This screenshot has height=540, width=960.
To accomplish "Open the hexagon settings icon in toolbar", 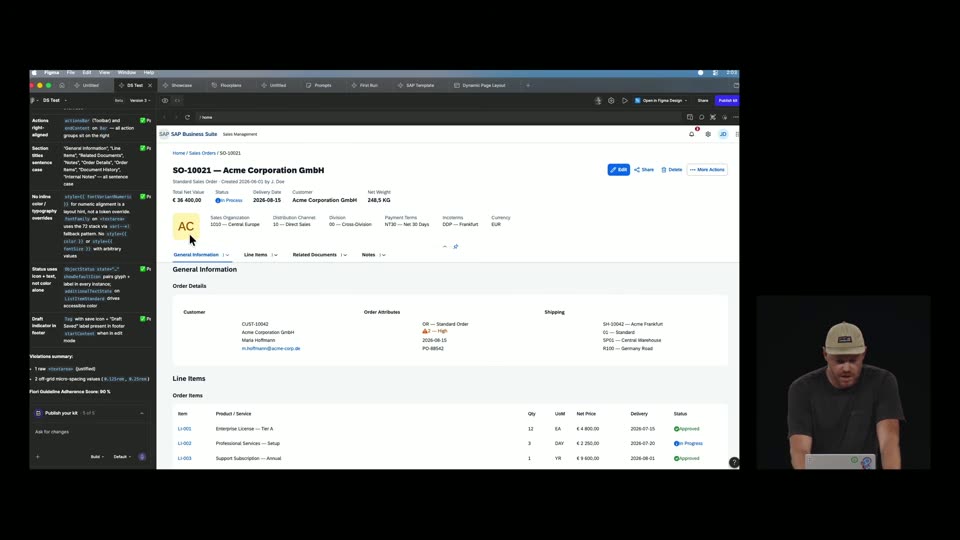I will [611, 100].
